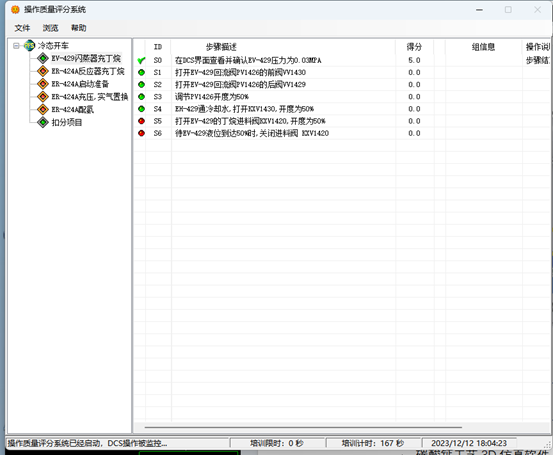The width and height of the screenshot is (553, 455).
Task: Click the orange diamond icon beside ER-424A配氢
Action: pos(43,109)
